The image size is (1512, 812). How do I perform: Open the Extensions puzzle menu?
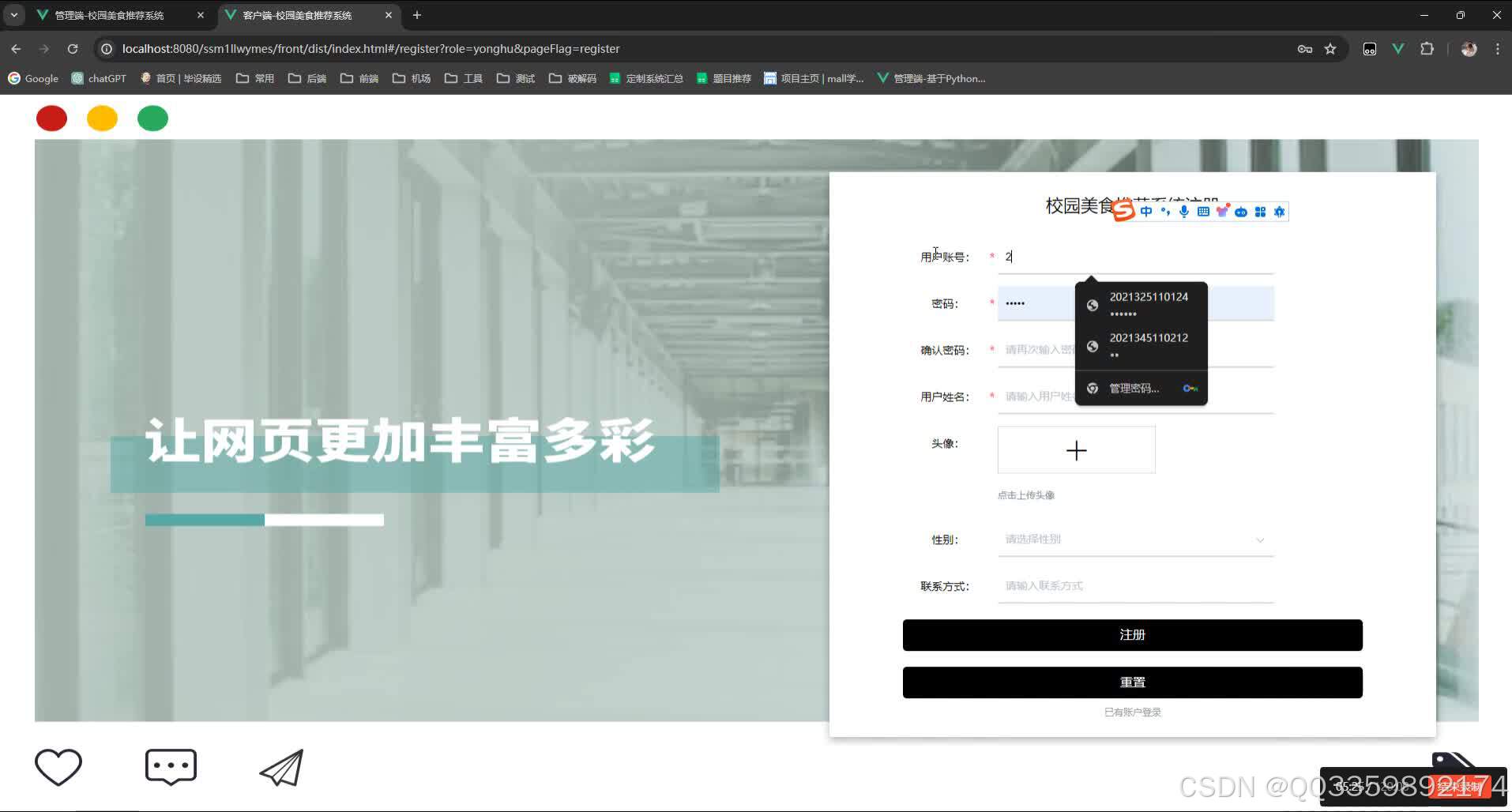pos(1427,49)
